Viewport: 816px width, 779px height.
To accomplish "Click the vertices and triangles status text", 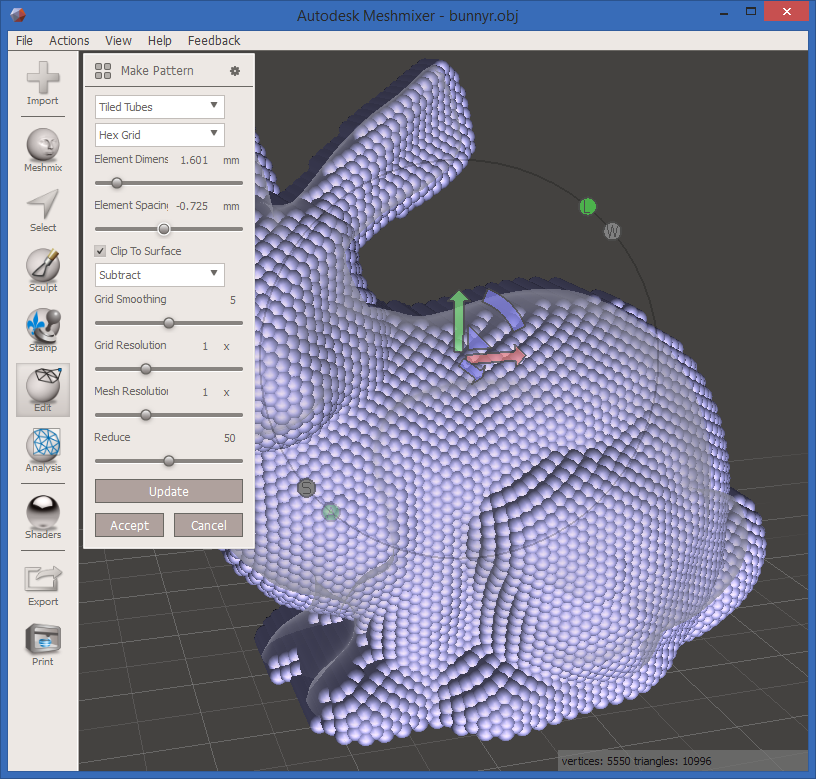I will [636, 761].
